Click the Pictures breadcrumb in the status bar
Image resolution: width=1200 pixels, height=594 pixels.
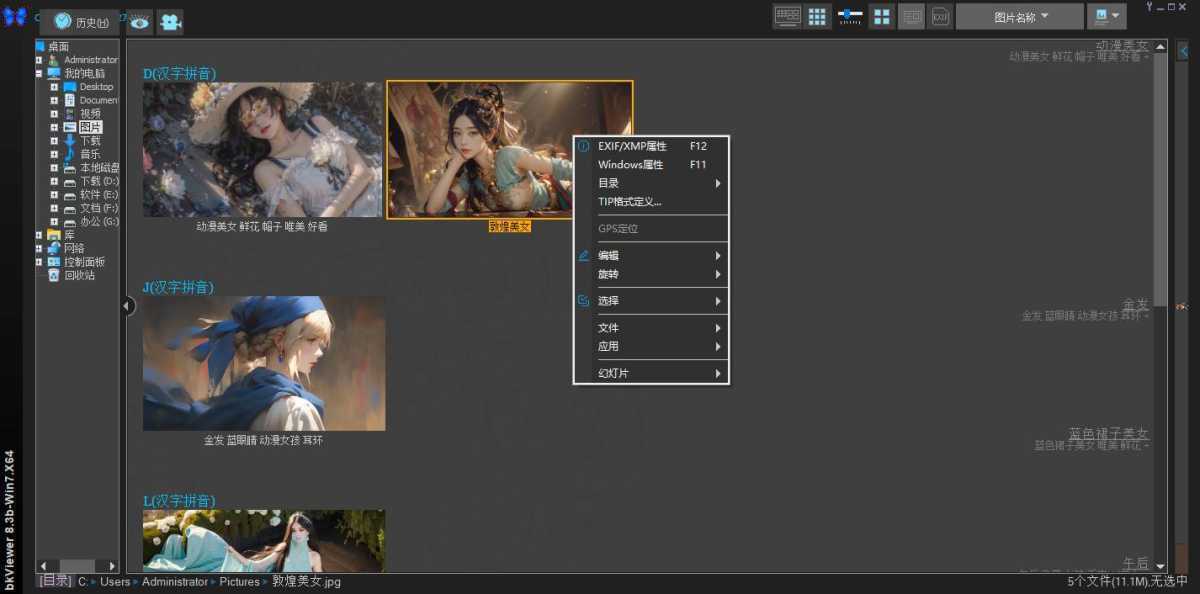coord(239,581)
